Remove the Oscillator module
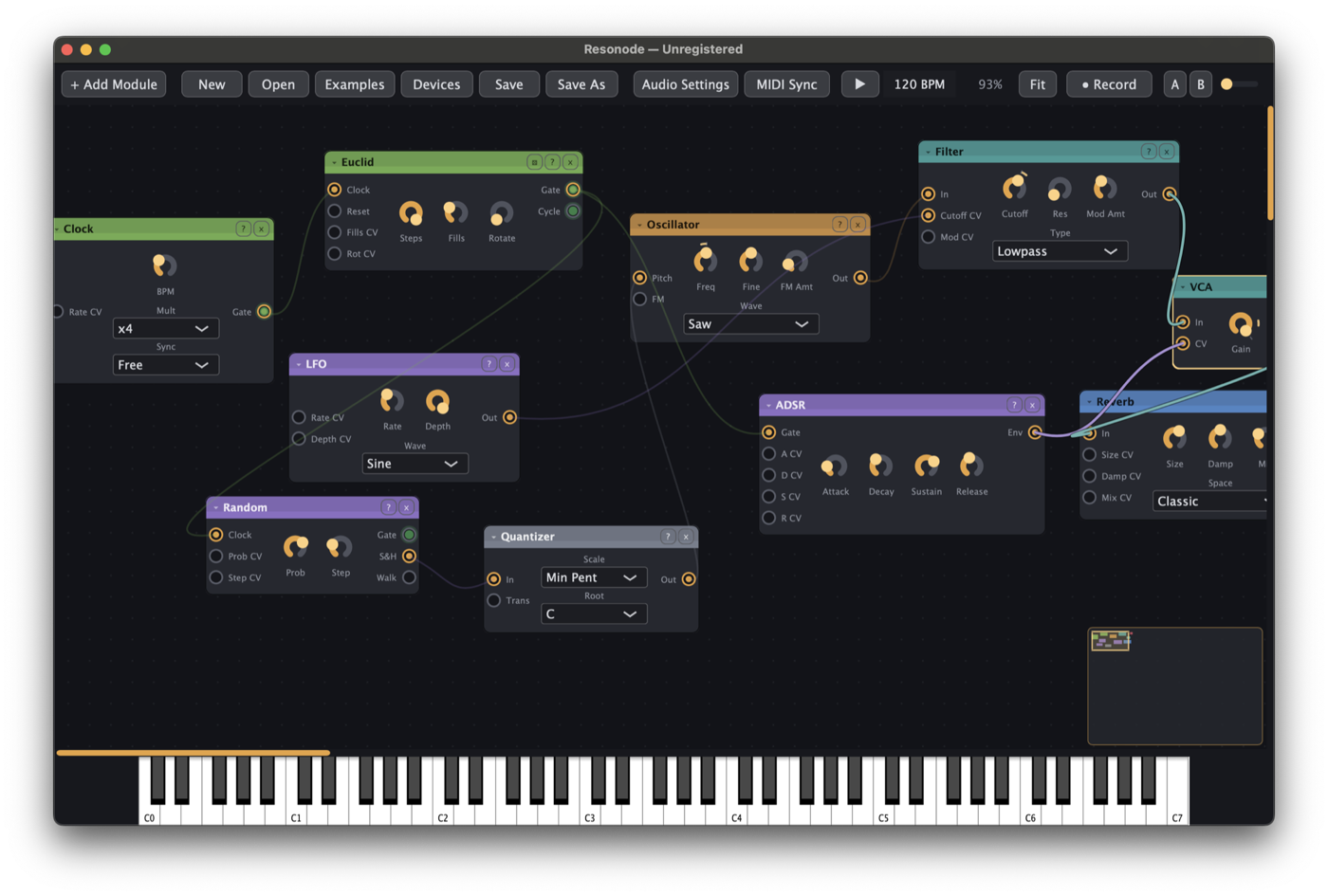Viewport: 1328px width, 896px height. (x=858, y=225)
